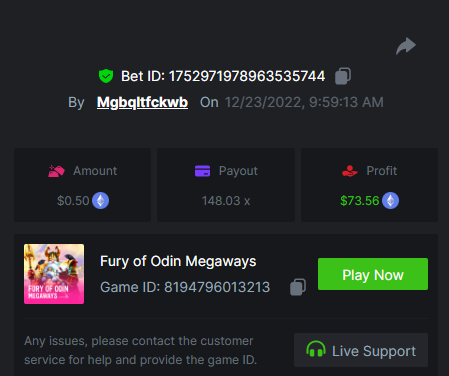Click the $73.56 profit value
Image resolution: width=449 pixels, height=376 pixels.
pos(360,201)
